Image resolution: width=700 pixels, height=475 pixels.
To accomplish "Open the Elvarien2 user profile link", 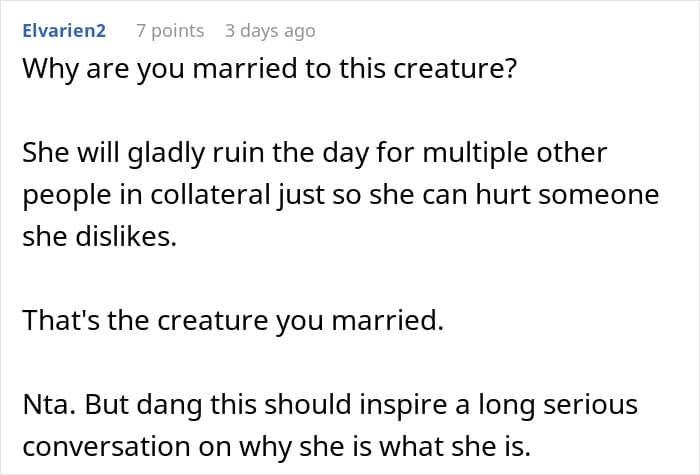I will click(x=63, y=31).
